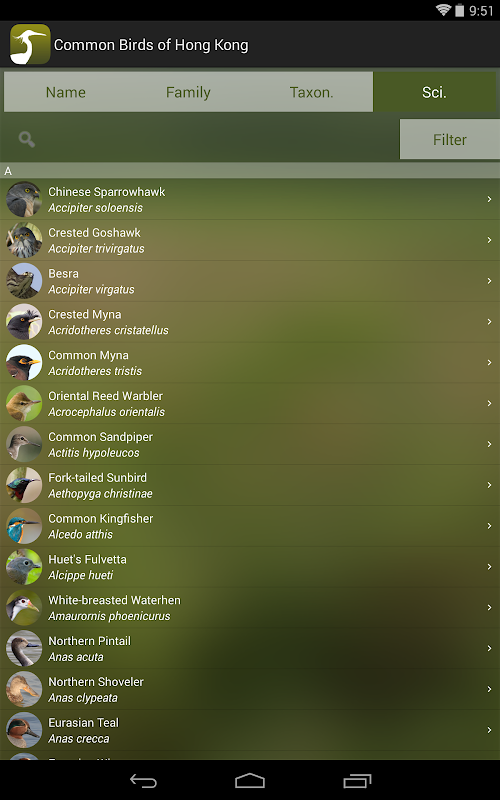
Task: Switch to the Family tab
Action: (188, 92)
